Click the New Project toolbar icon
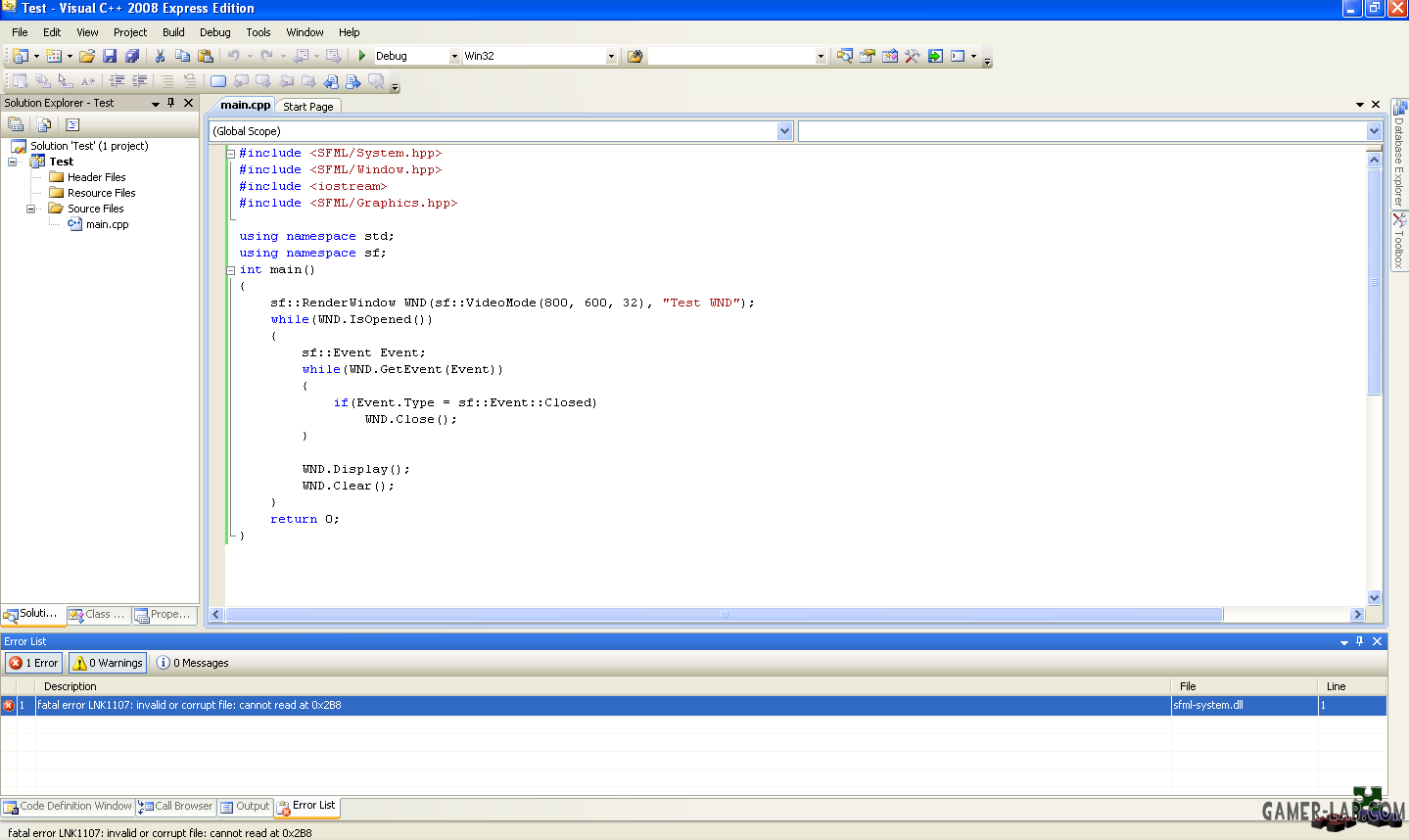This screenshot has width=1409, height=840. [21, 56]
